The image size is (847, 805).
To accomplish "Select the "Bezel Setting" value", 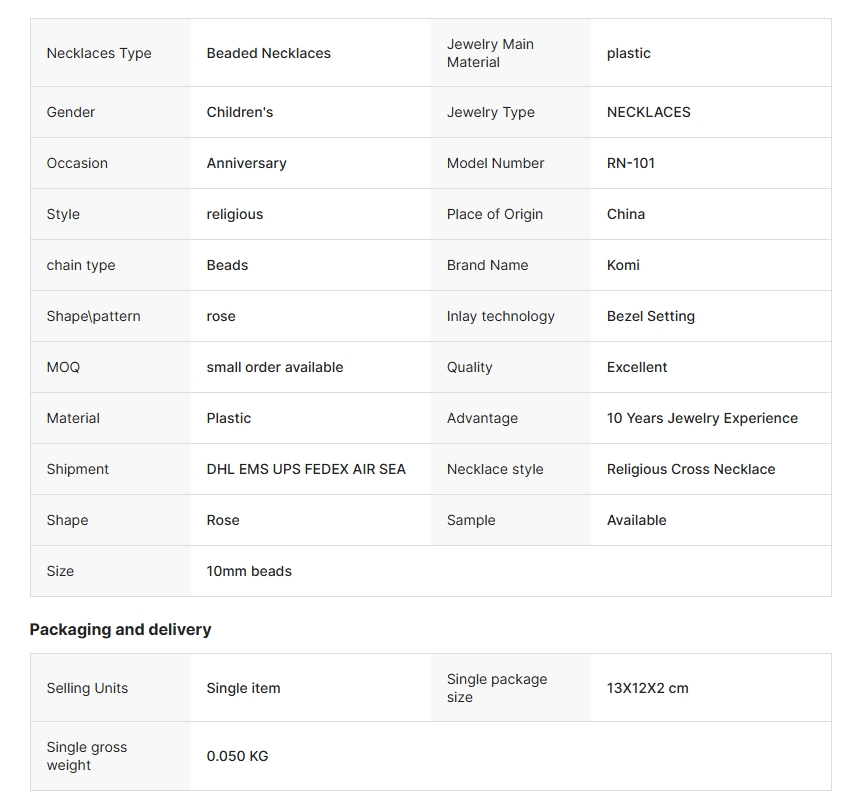I will (x=651, y=316).
